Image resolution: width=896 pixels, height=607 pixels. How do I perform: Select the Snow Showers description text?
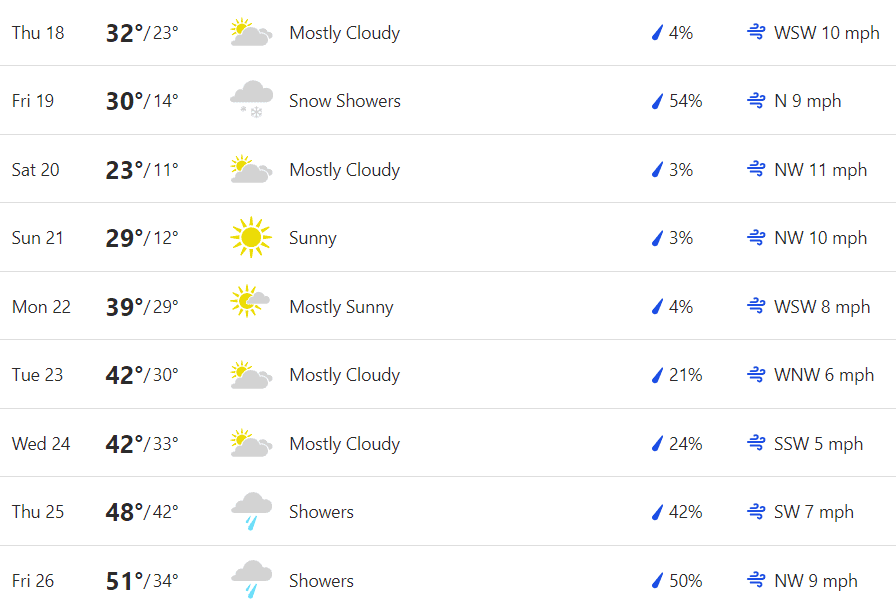pos(345,101)
